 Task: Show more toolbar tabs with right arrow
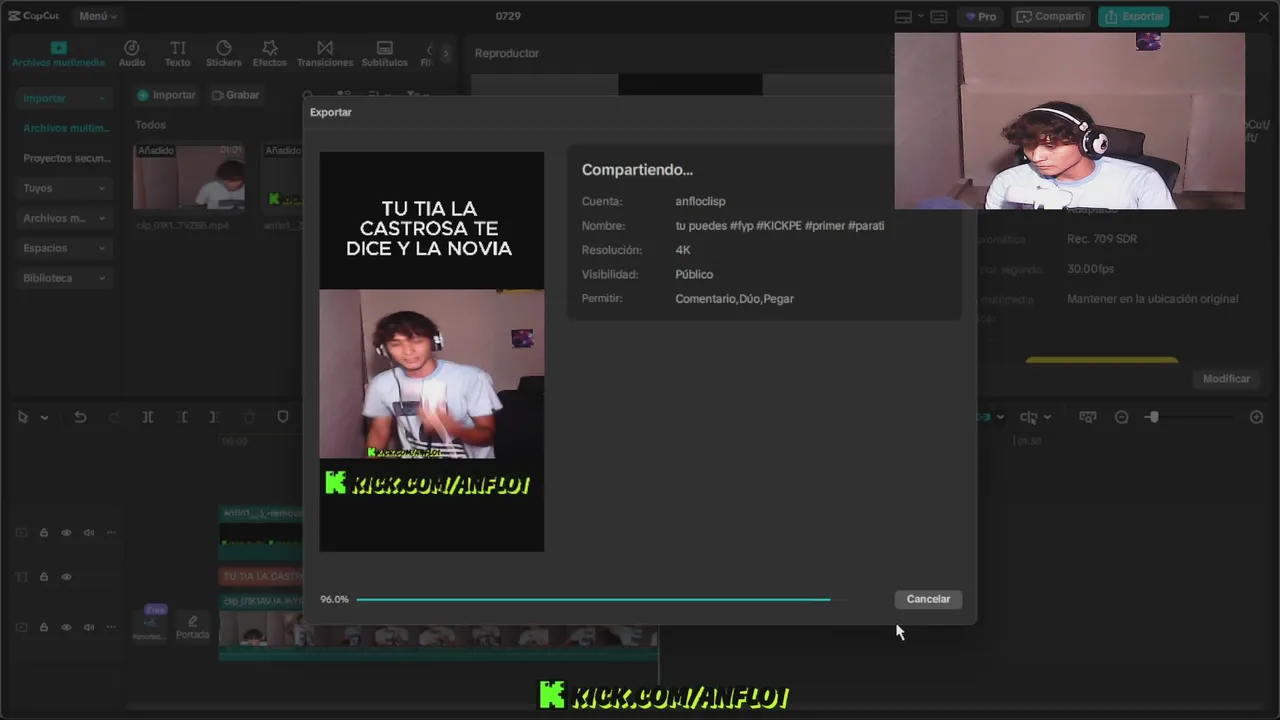[x=446, y=53]
